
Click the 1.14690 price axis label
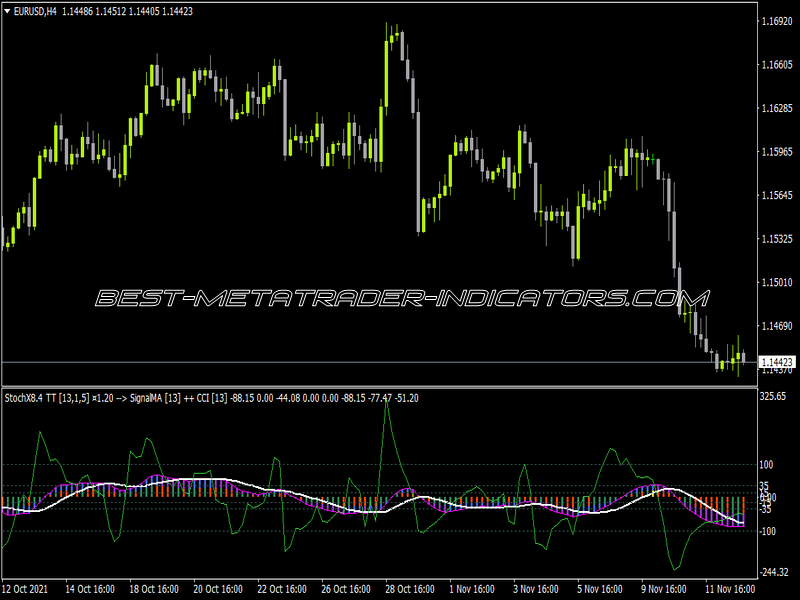[x=777, y=326]
